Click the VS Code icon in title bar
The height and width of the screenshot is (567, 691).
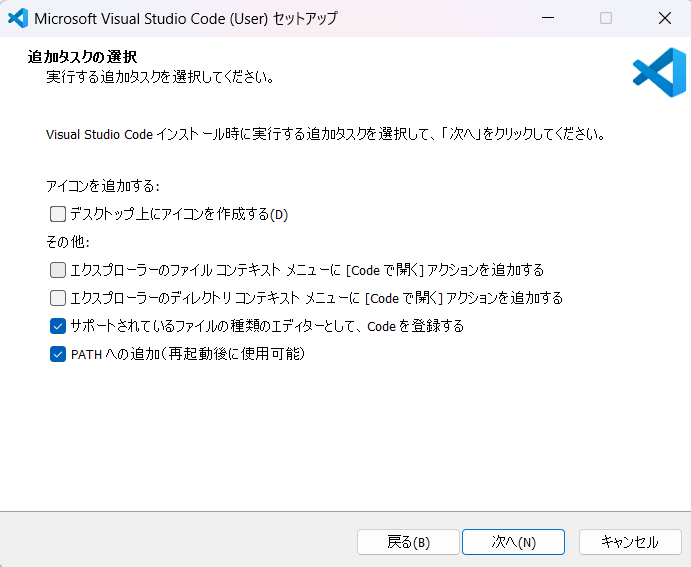(17, 18)
